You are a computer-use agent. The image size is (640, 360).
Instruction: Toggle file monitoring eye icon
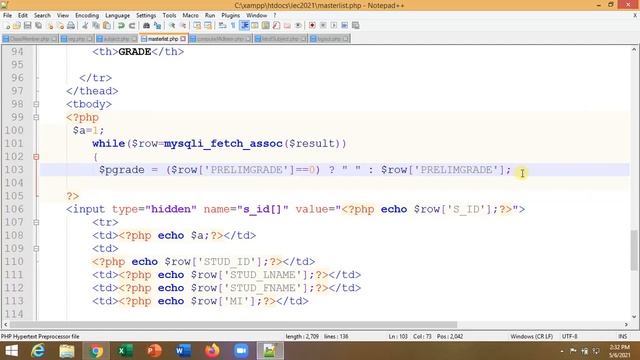298,25
